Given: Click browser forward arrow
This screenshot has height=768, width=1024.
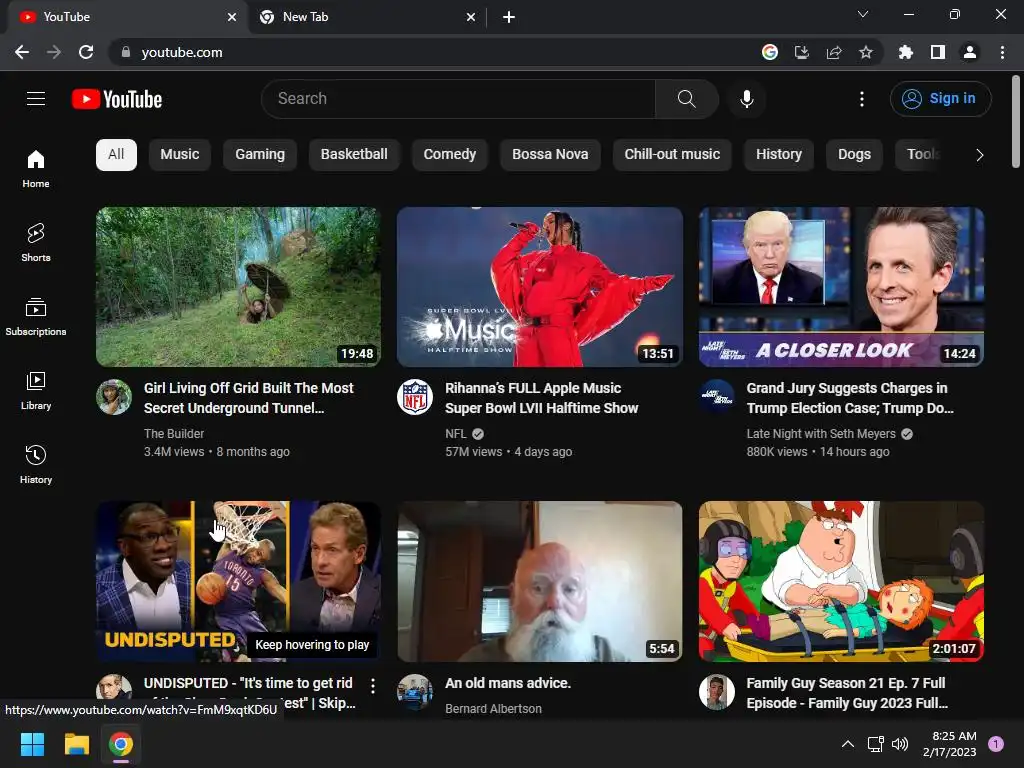Looking at the screenshot, I should [54, 52].
